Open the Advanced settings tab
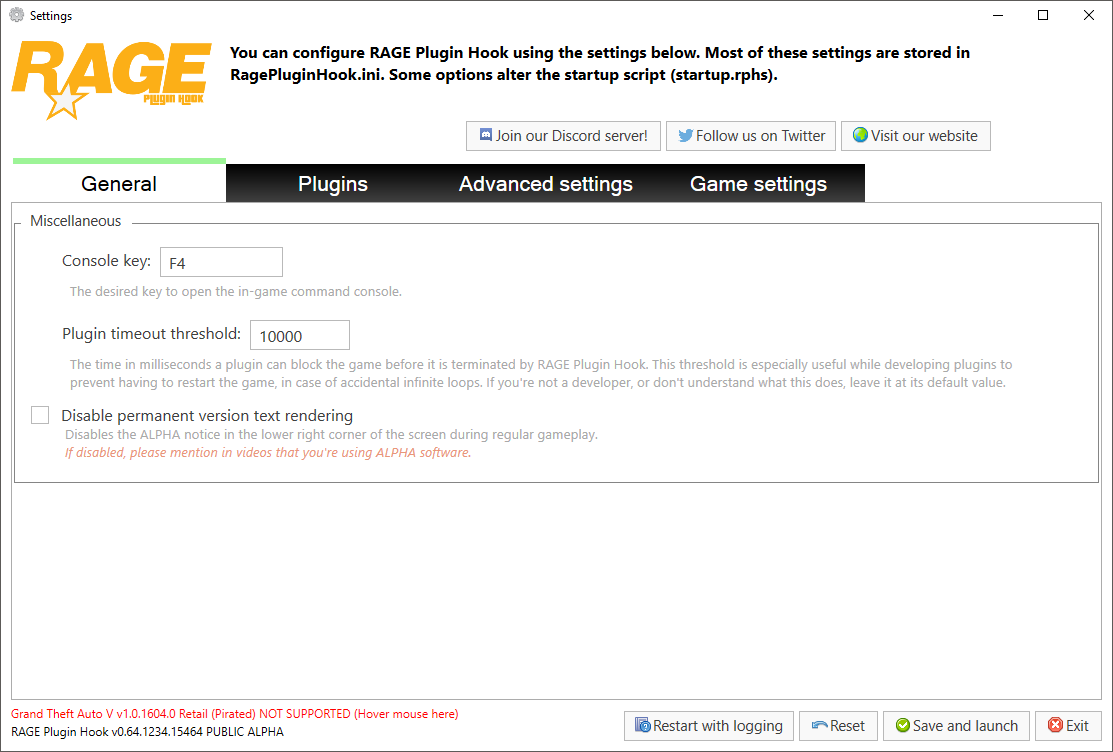The image size is (1113, 752). pos(546,183)
